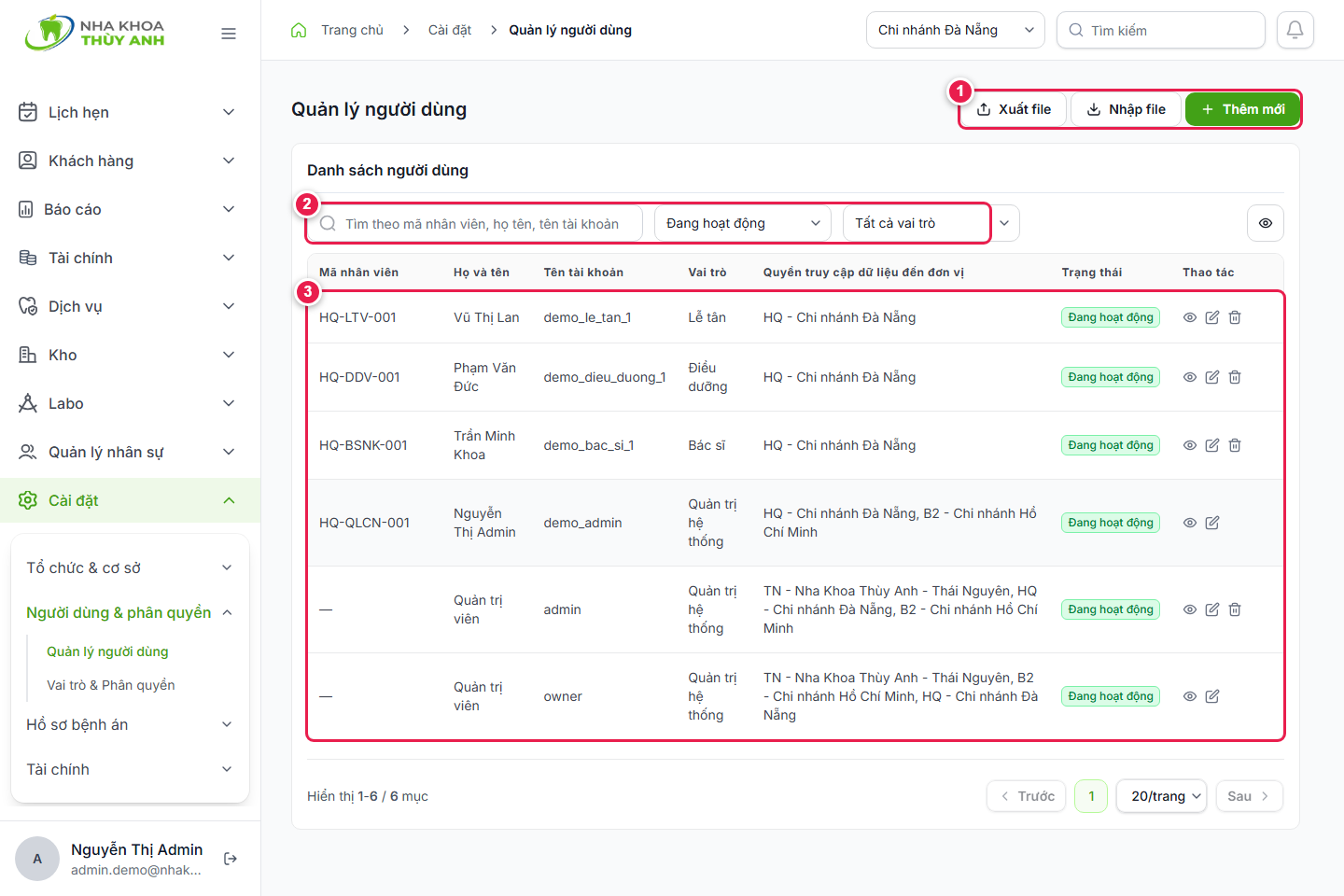Toggle column visibility eye button above table
Screen dimensions: 1344x896
[x=1266, y=223]
